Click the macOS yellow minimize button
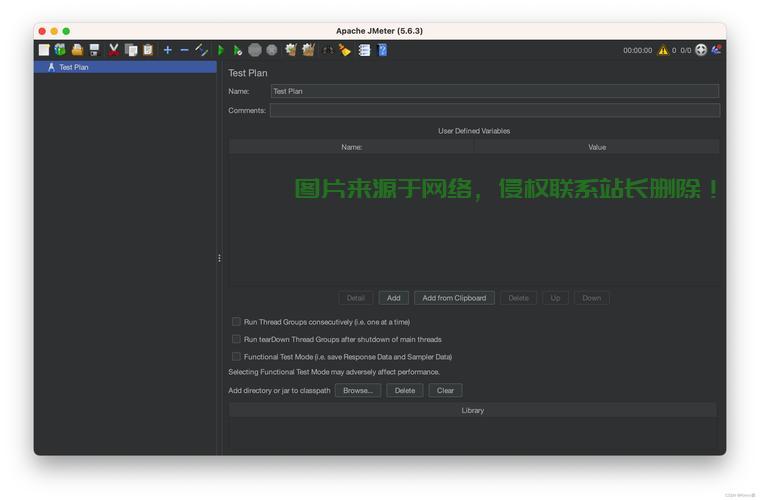760x500 pixels. coord(54,31)
